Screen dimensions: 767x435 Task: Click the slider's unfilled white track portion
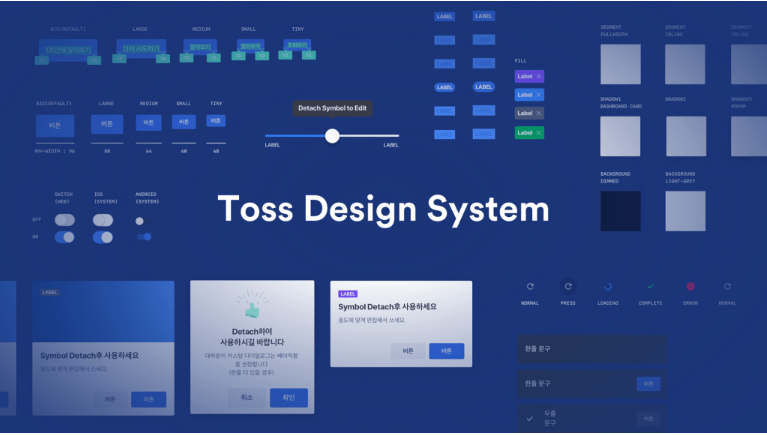tap(369, 136)
